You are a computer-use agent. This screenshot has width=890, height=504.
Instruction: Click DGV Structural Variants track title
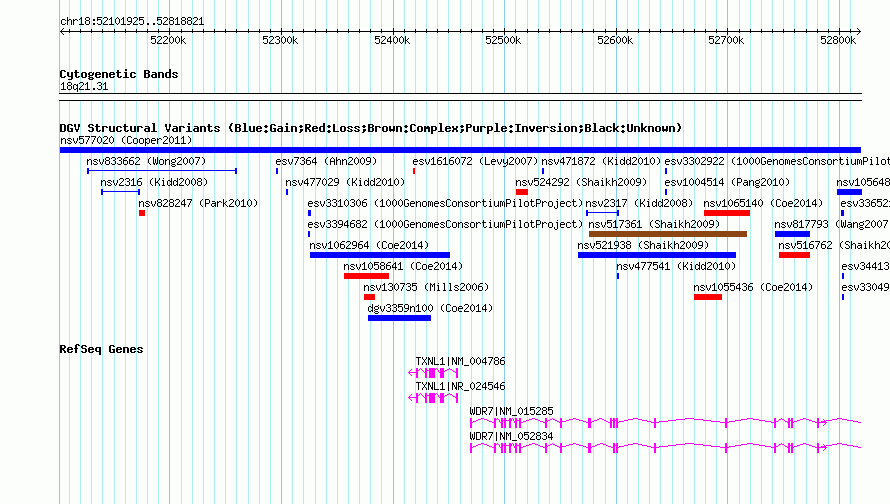[371, 128]
